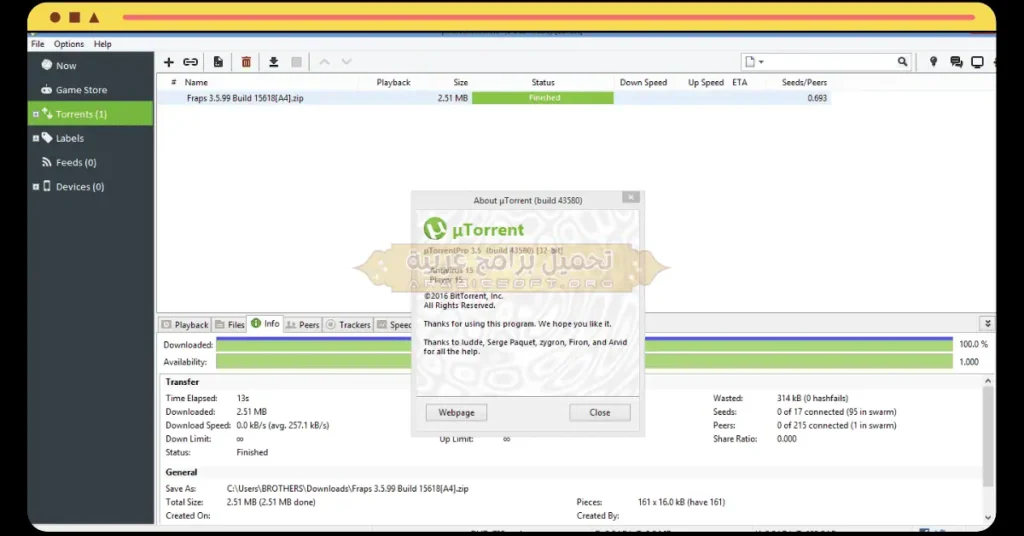The image size is (1024, 536).
Task: Click Close button in About dialog
Action: [x=600, y=413]
